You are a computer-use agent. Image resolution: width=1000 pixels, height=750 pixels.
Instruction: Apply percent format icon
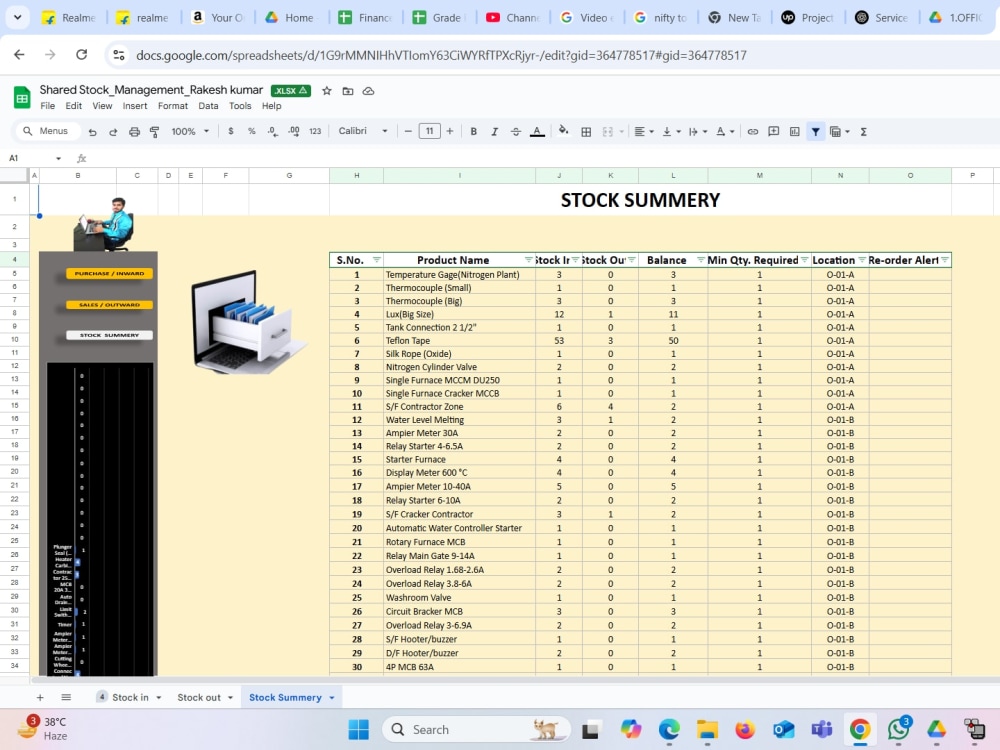[252, 131]
